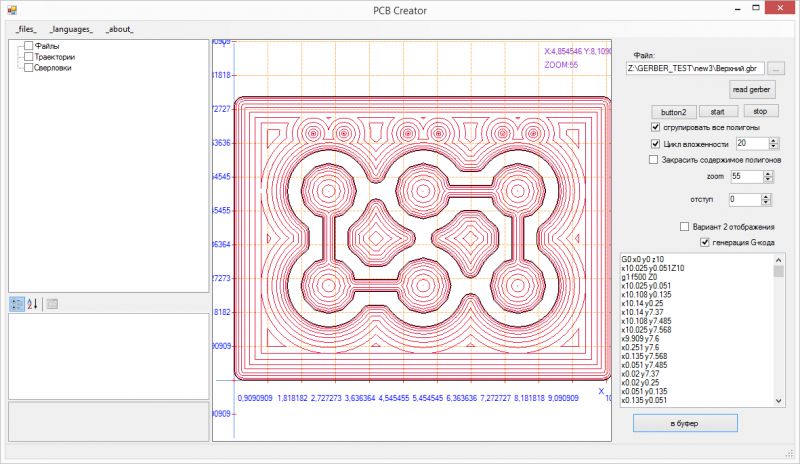Increase отступ value with up arrow
The height and width of the screenshot is (464, 800).
pos(766,197)
